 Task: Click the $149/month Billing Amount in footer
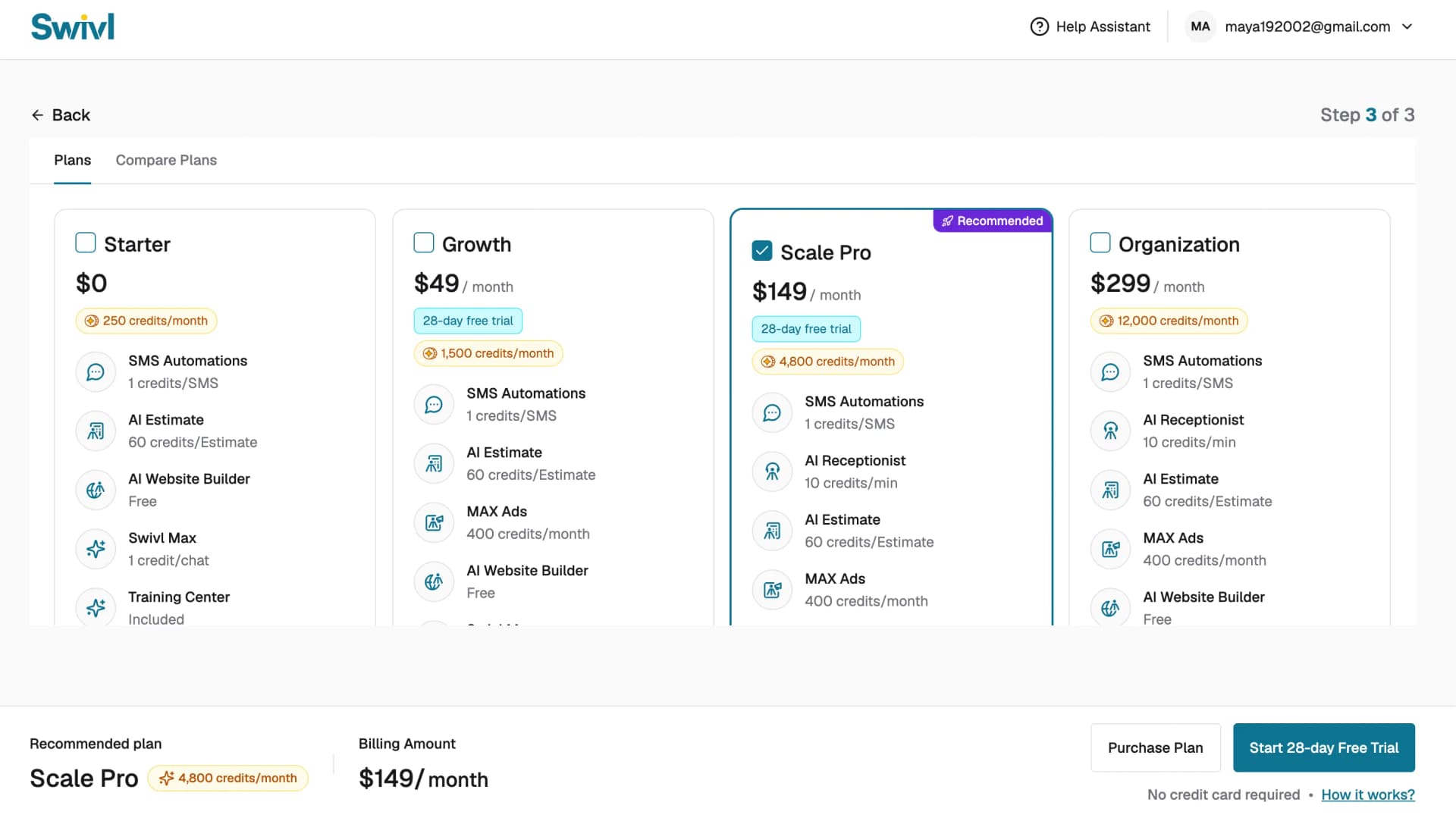coord(423,779)
